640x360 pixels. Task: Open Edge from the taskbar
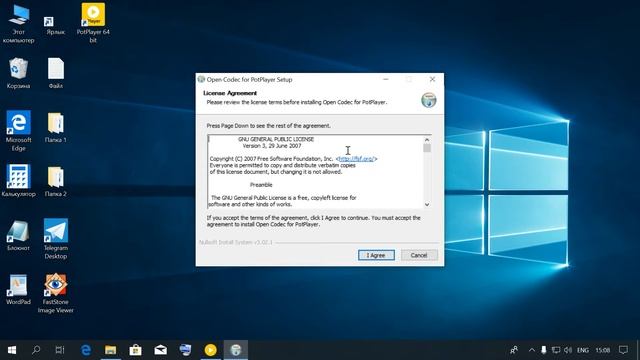(86, 350)
